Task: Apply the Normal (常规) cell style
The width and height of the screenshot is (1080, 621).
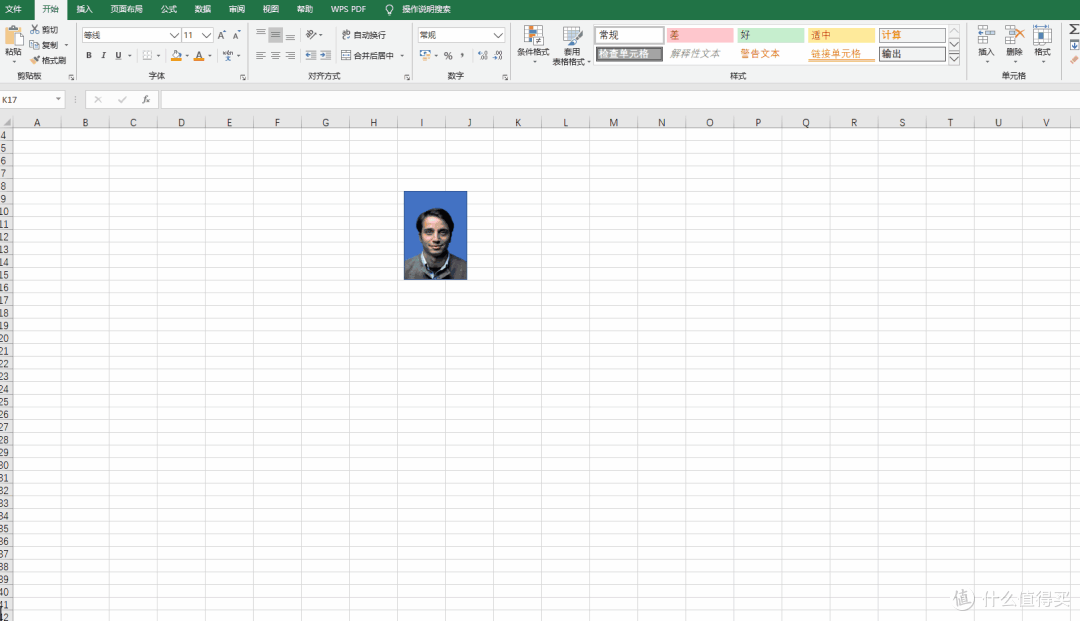Action: [630, 34]
